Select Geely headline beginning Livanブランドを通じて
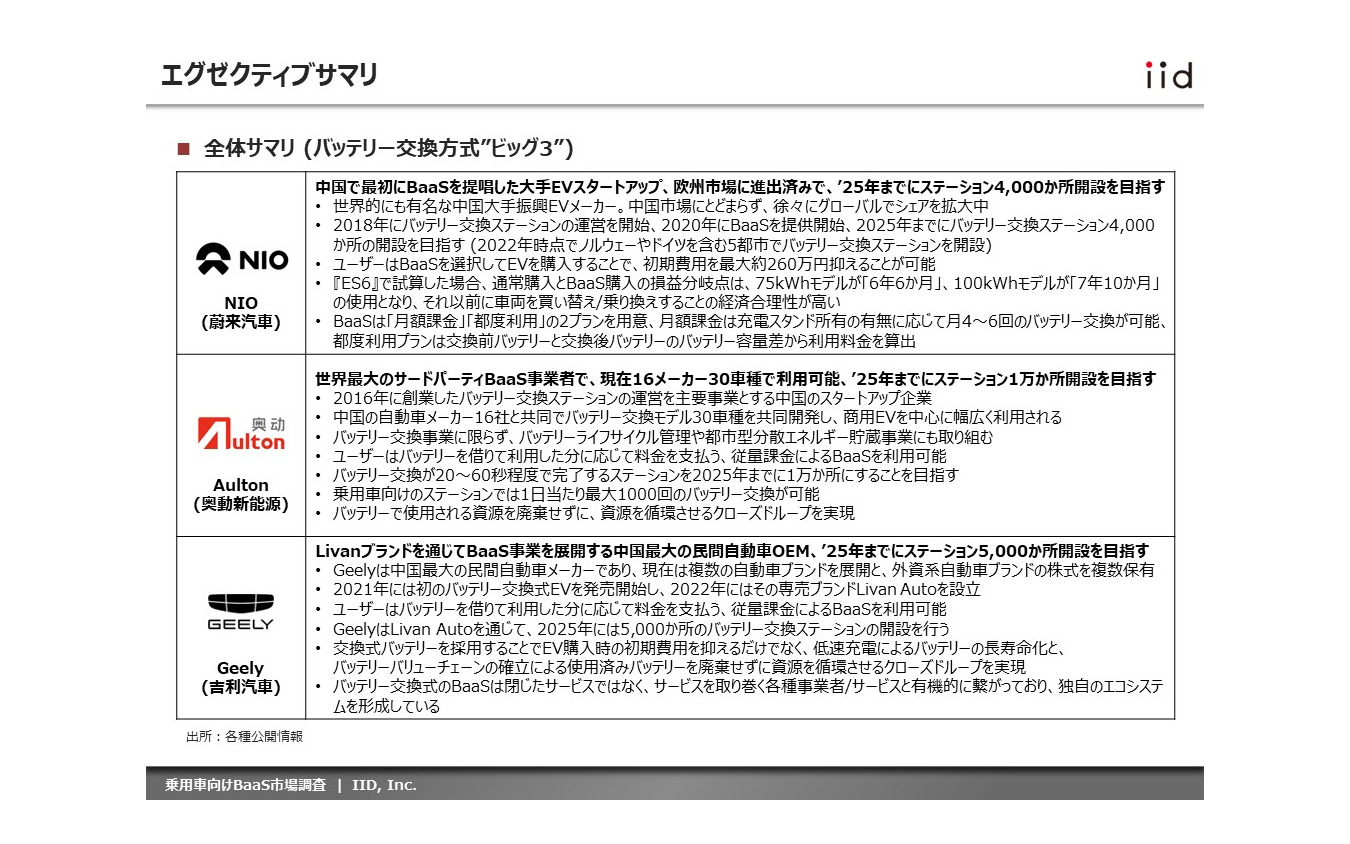 point(732,551)
